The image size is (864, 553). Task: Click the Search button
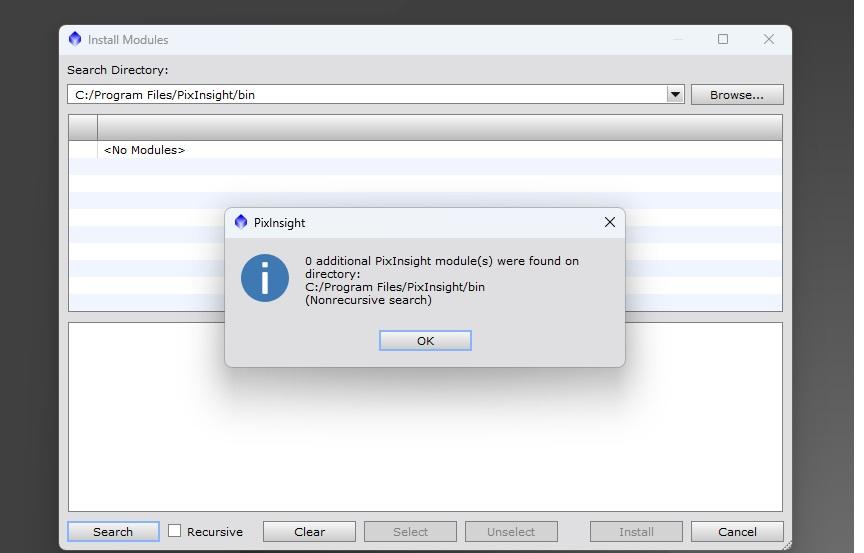[113, 531]
